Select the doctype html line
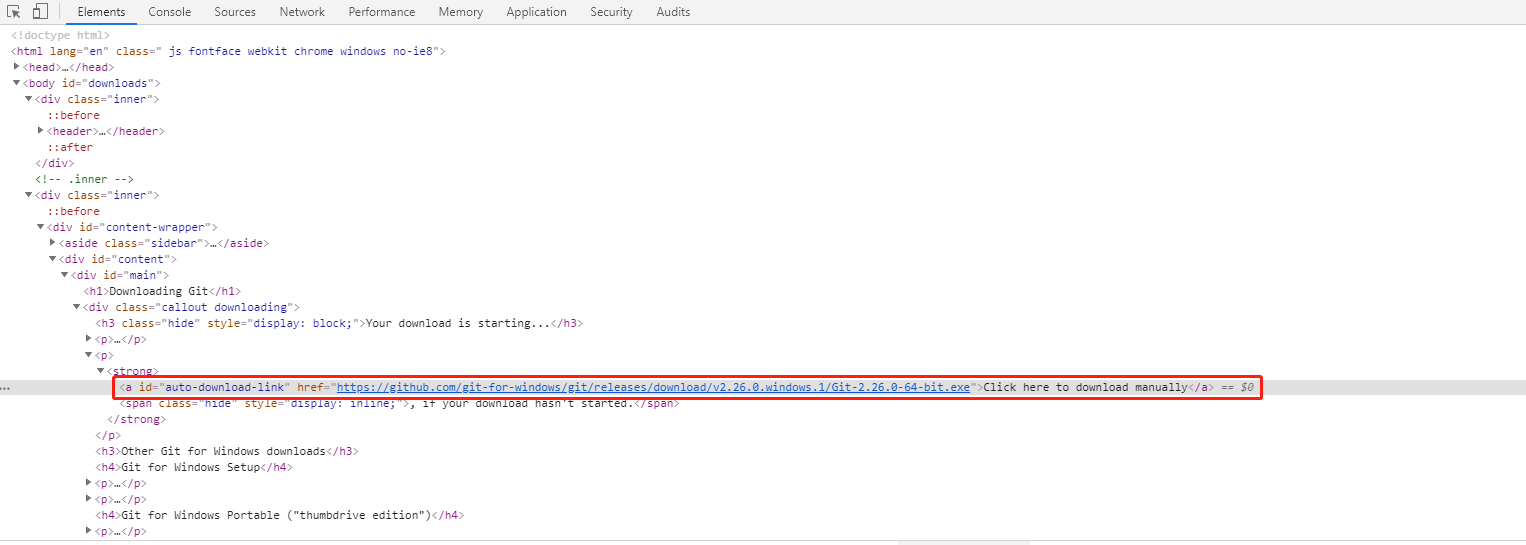The image size is (1526, 545). (x=61, y=35)
